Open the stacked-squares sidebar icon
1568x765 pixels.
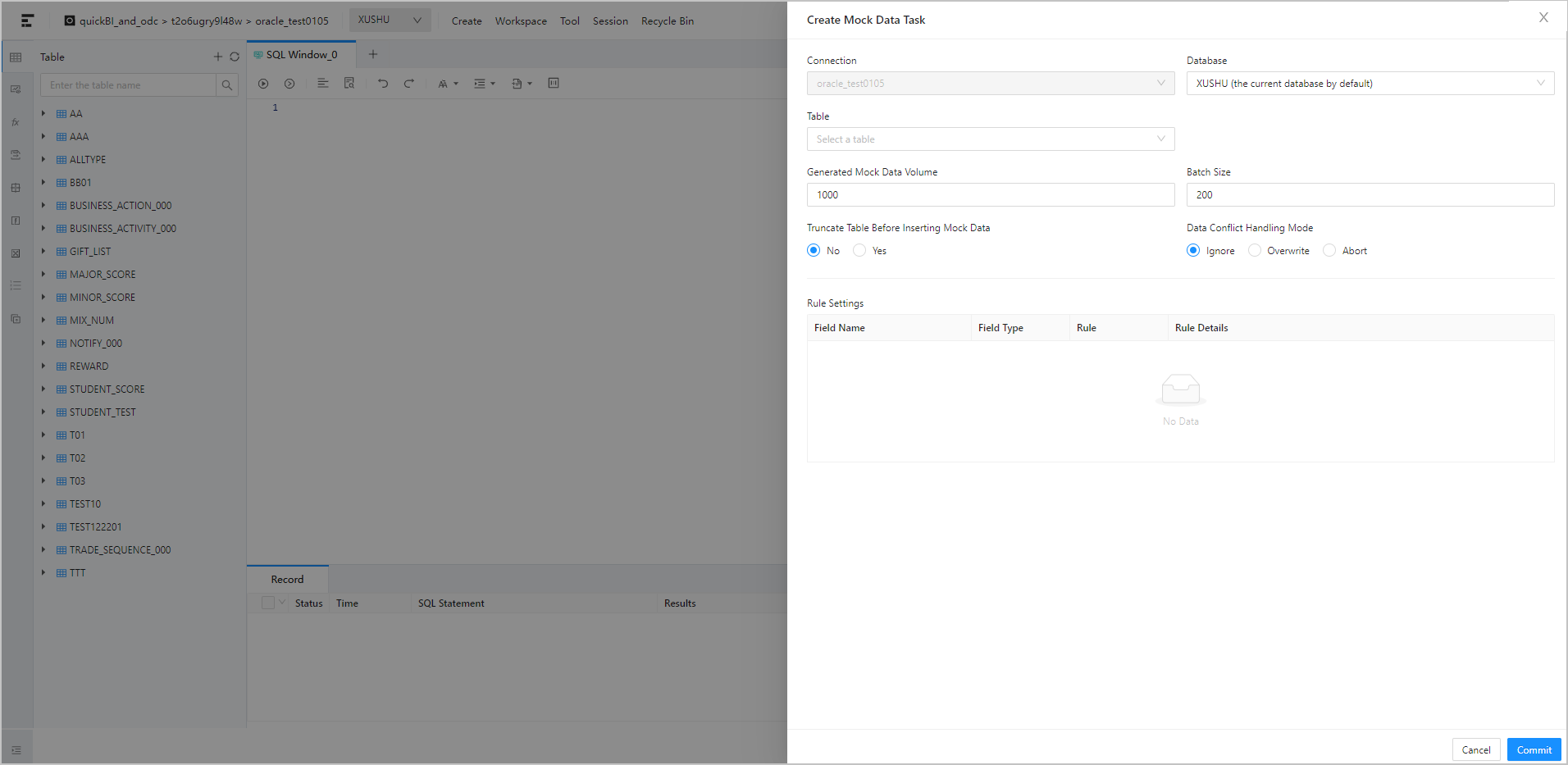pos(16,318)
